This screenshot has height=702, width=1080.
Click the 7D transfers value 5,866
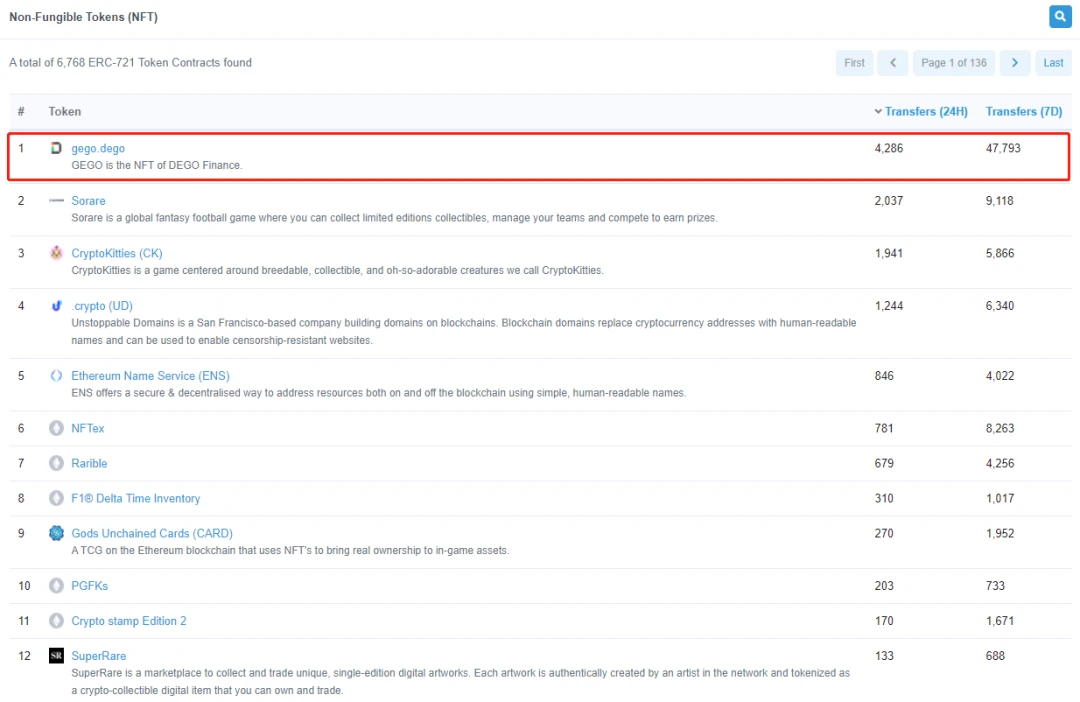[x=999, y=253]
